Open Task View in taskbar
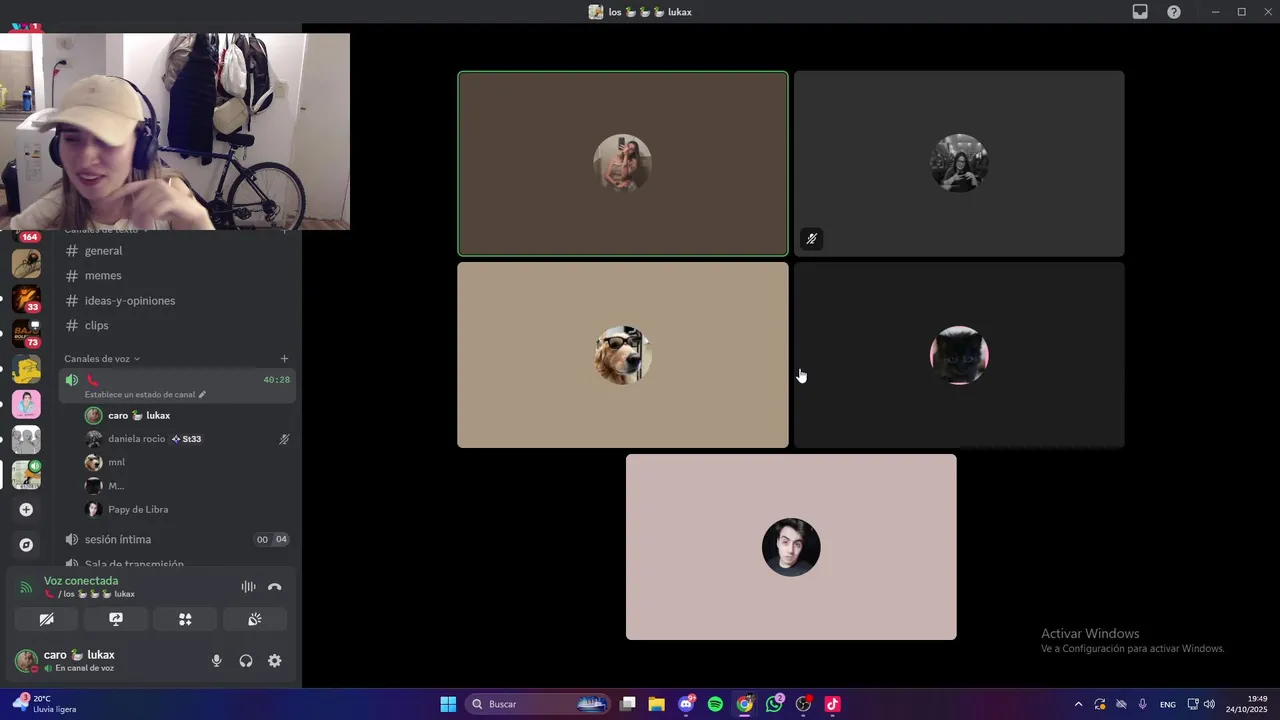The width and height of the screenshot is (1280, 720). coord(628,704)
